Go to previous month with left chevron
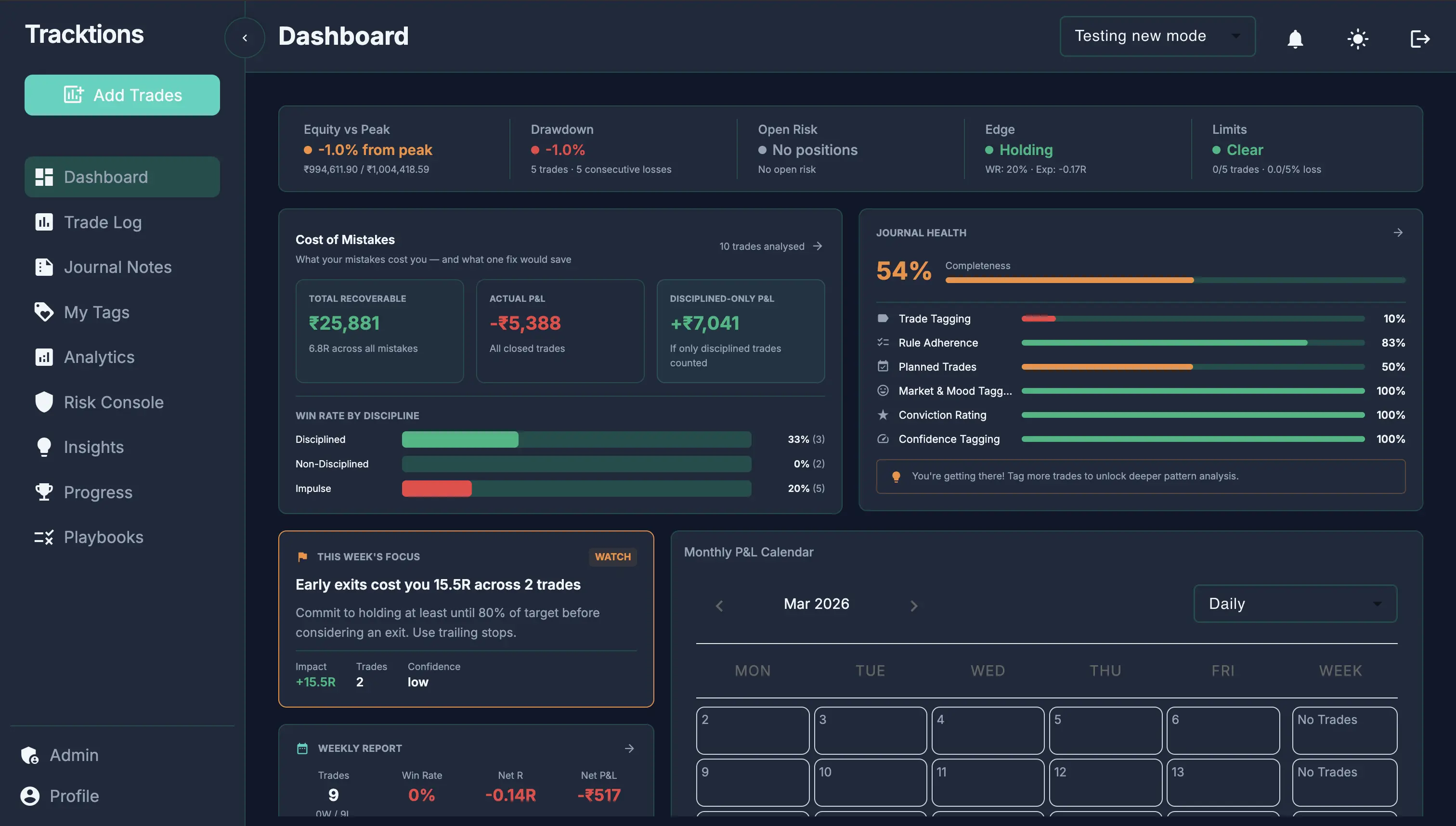 [x=719, y=605]
